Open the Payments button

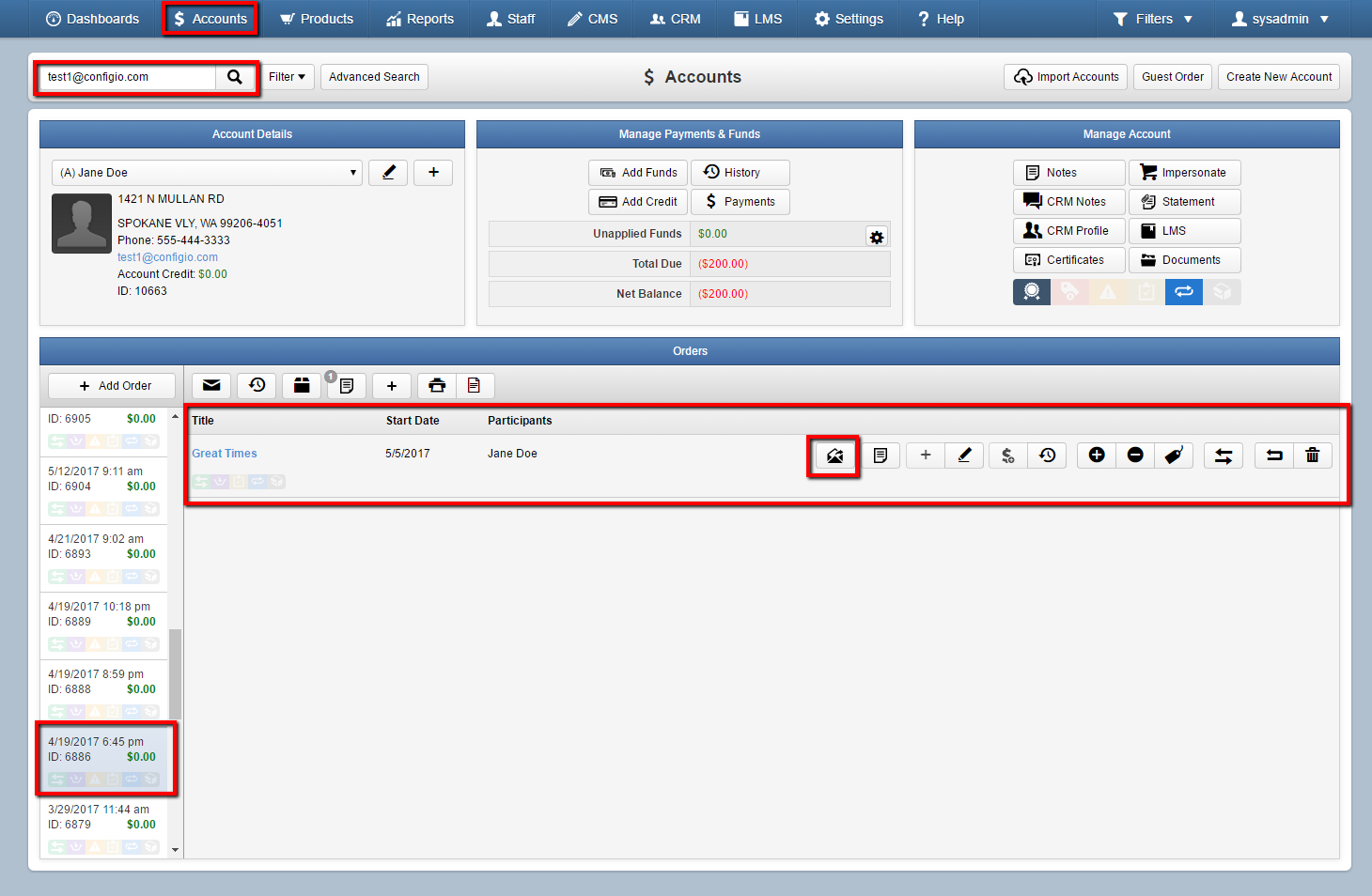click(741, 202)
